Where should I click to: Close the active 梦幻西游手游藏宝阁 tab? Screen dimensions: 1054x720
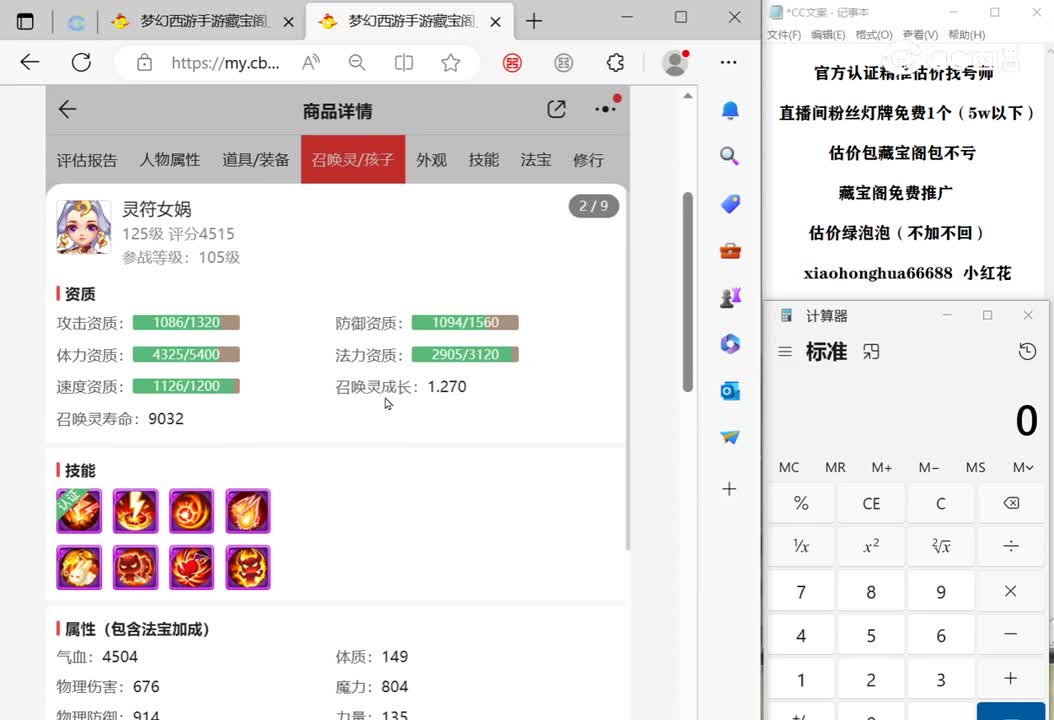pos(495,22)
